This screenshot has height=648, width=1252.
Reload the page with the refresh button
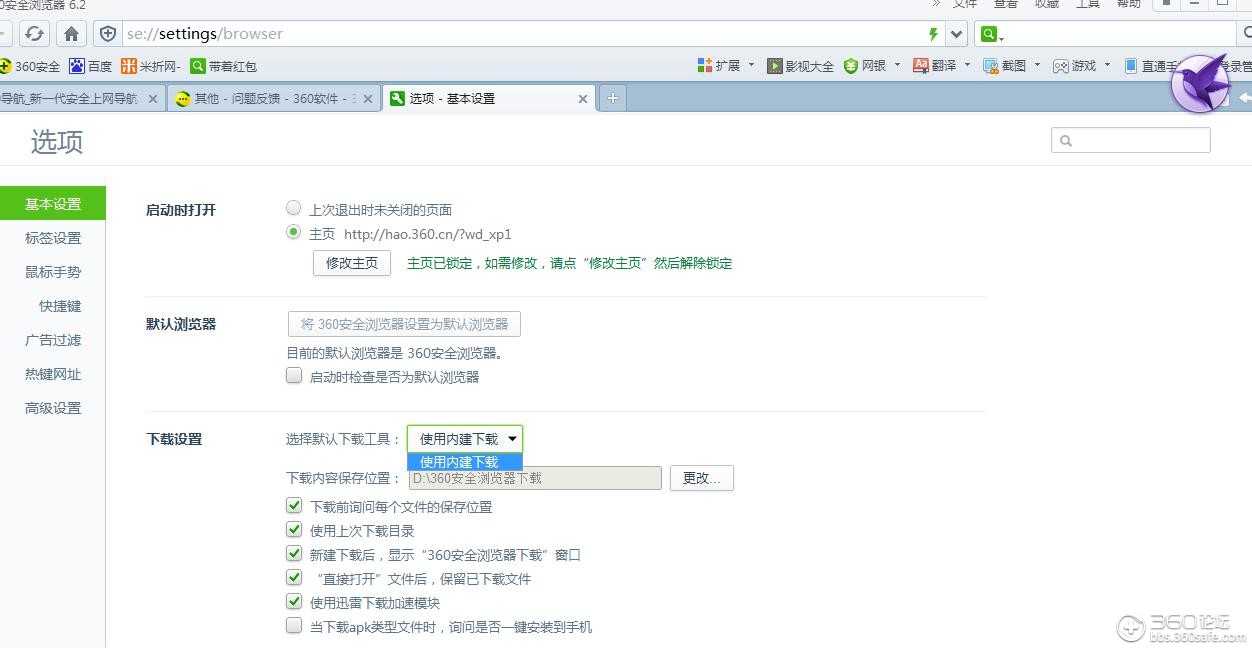[x=35, y=34]
